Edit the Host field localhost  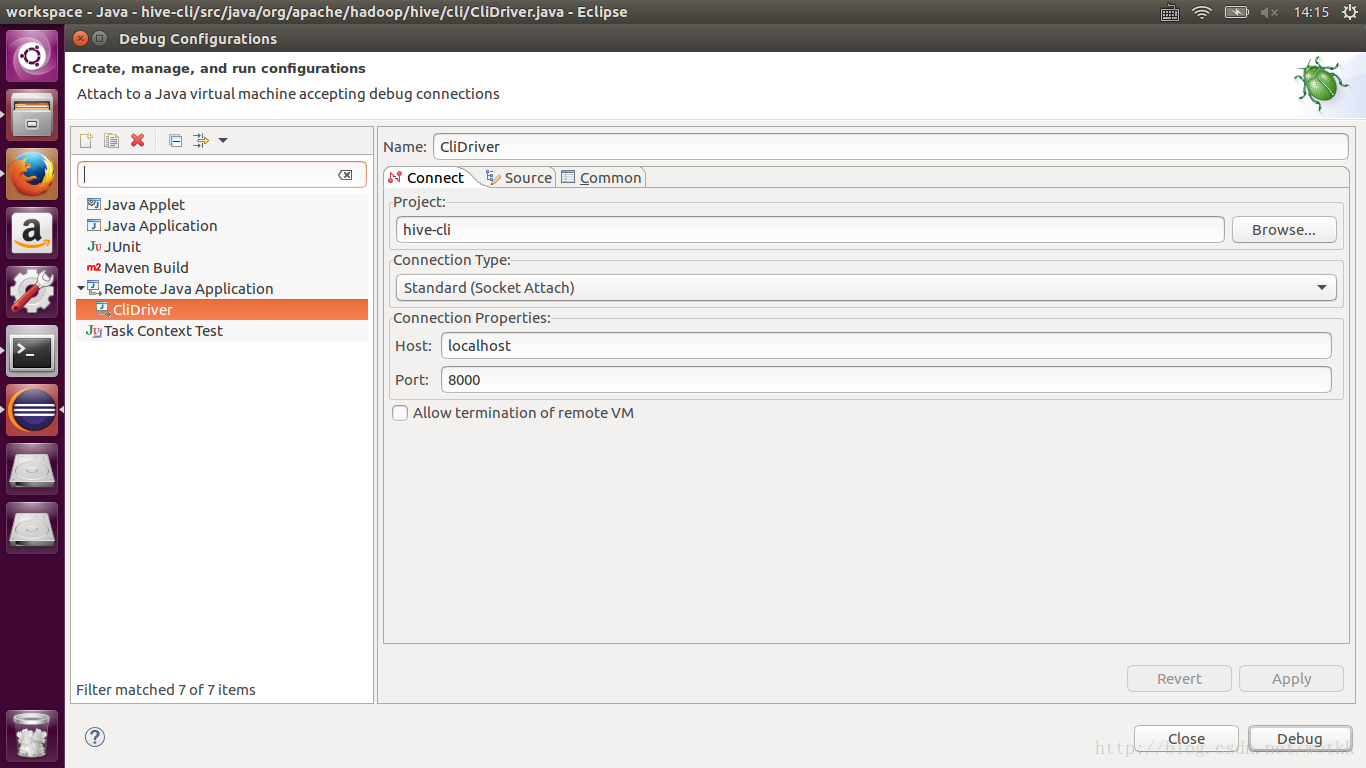[x=886, y=345]
